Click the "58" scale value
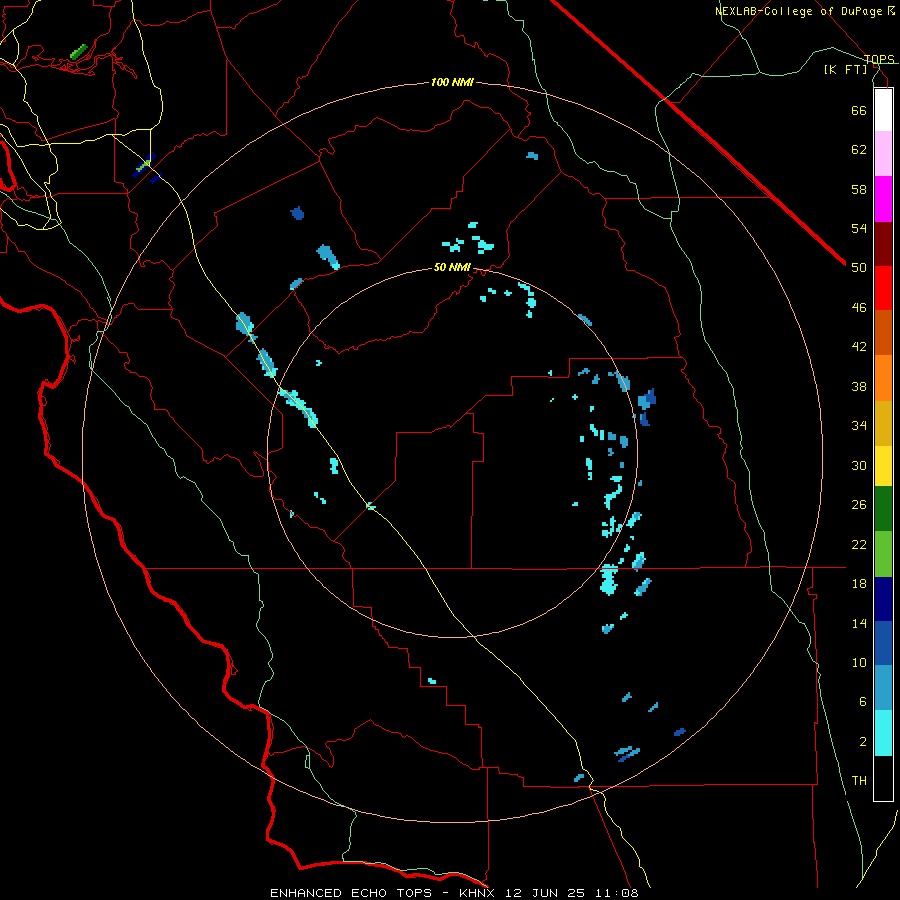This screenshot has width=900, height=900. point(859,189)
